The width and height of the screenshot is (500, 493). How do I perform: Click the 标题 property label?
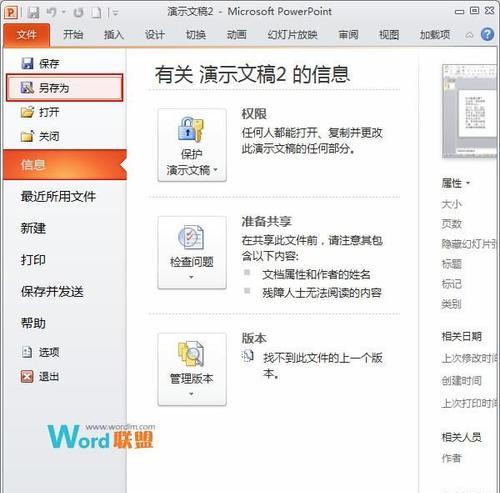coord(452,264)
